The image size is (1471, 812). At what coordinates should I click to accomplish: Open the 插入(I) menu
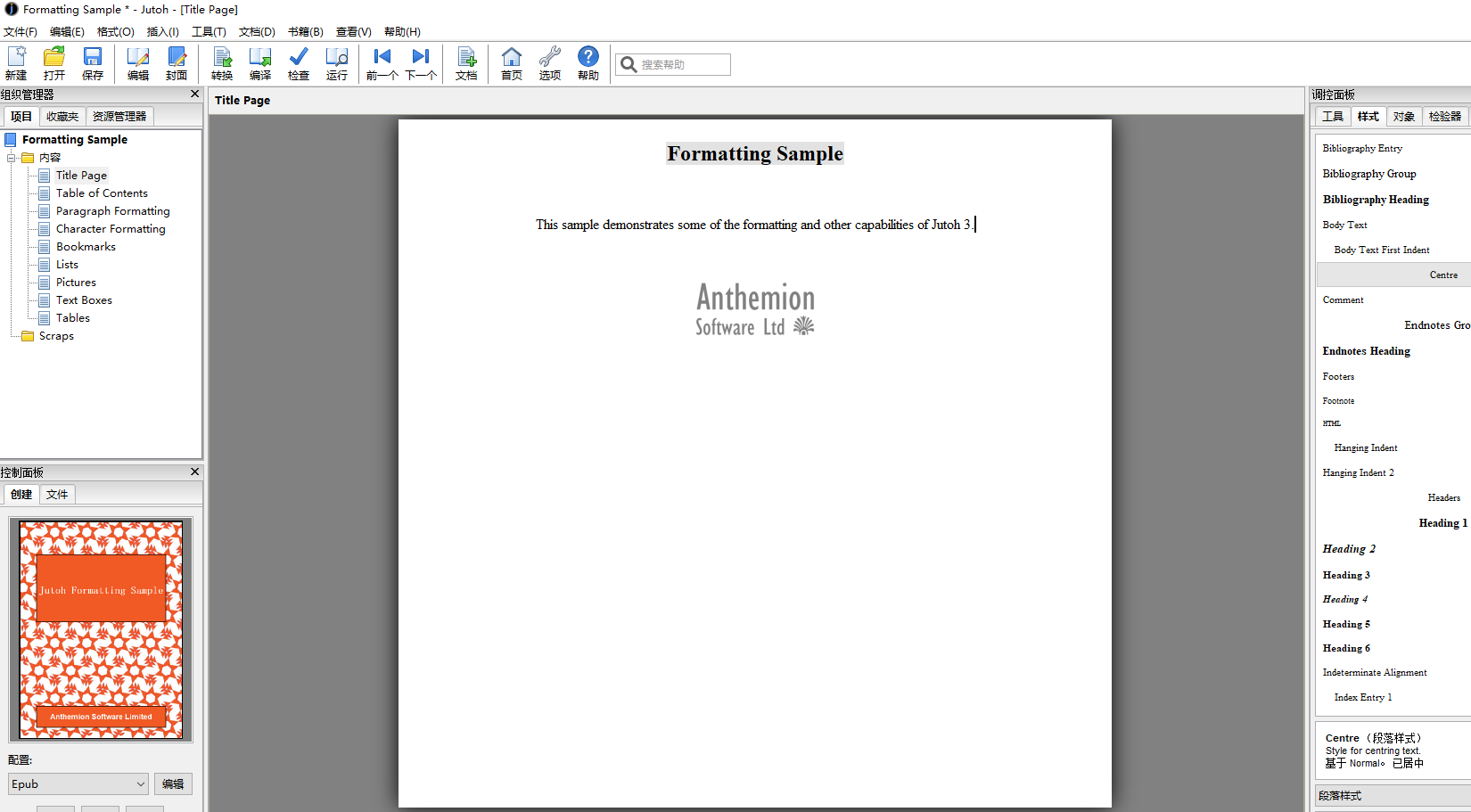coord(163,31)
